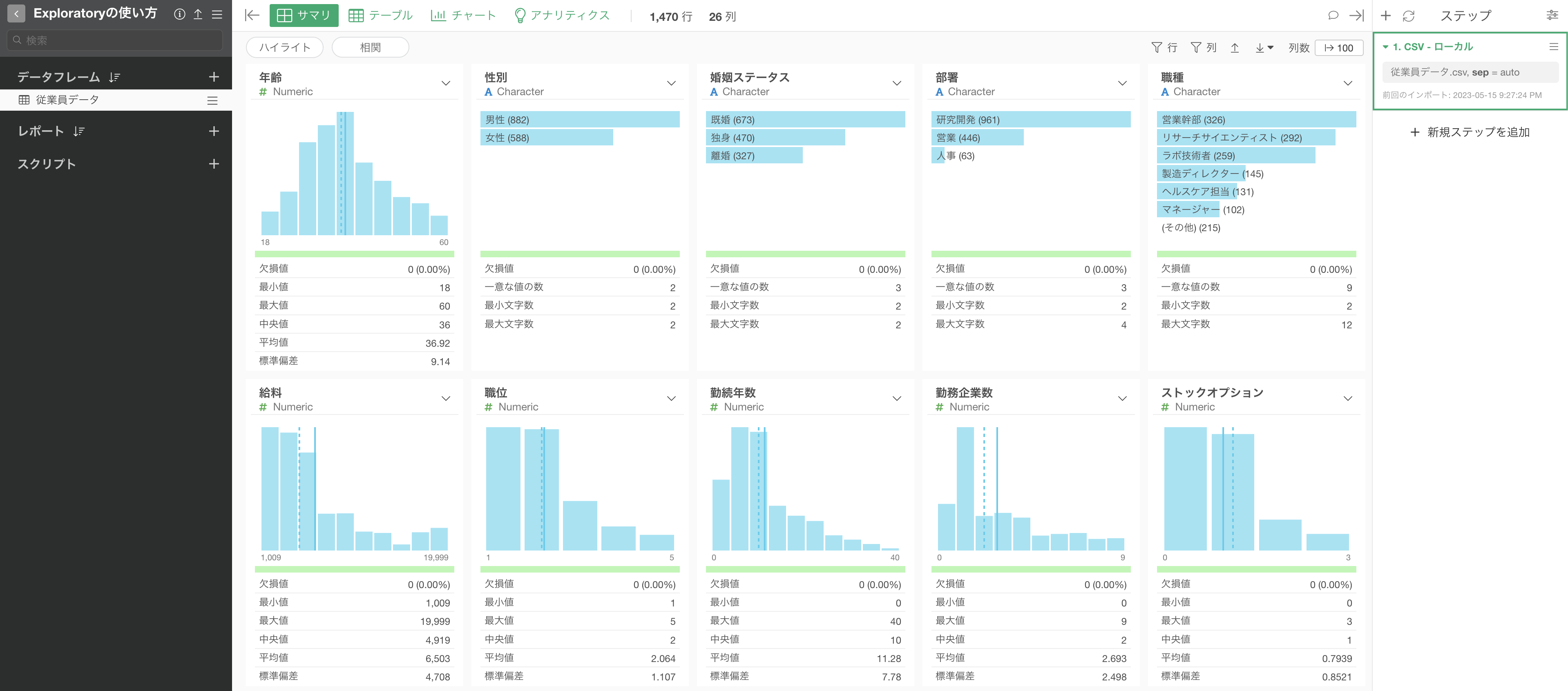Select 離婚 (327) bar
Viewport: 1568px width, 691px height.
click(x=754, y=156)
